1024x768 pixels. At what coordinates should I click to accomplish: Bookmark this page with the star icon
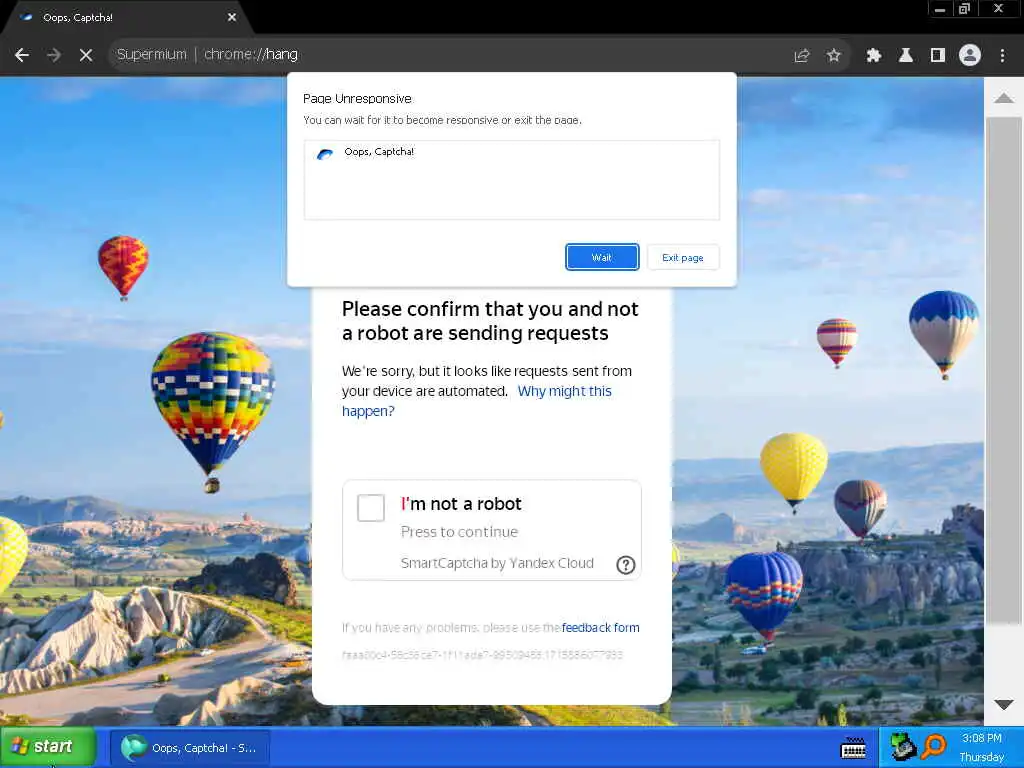(x=833, y=56)
